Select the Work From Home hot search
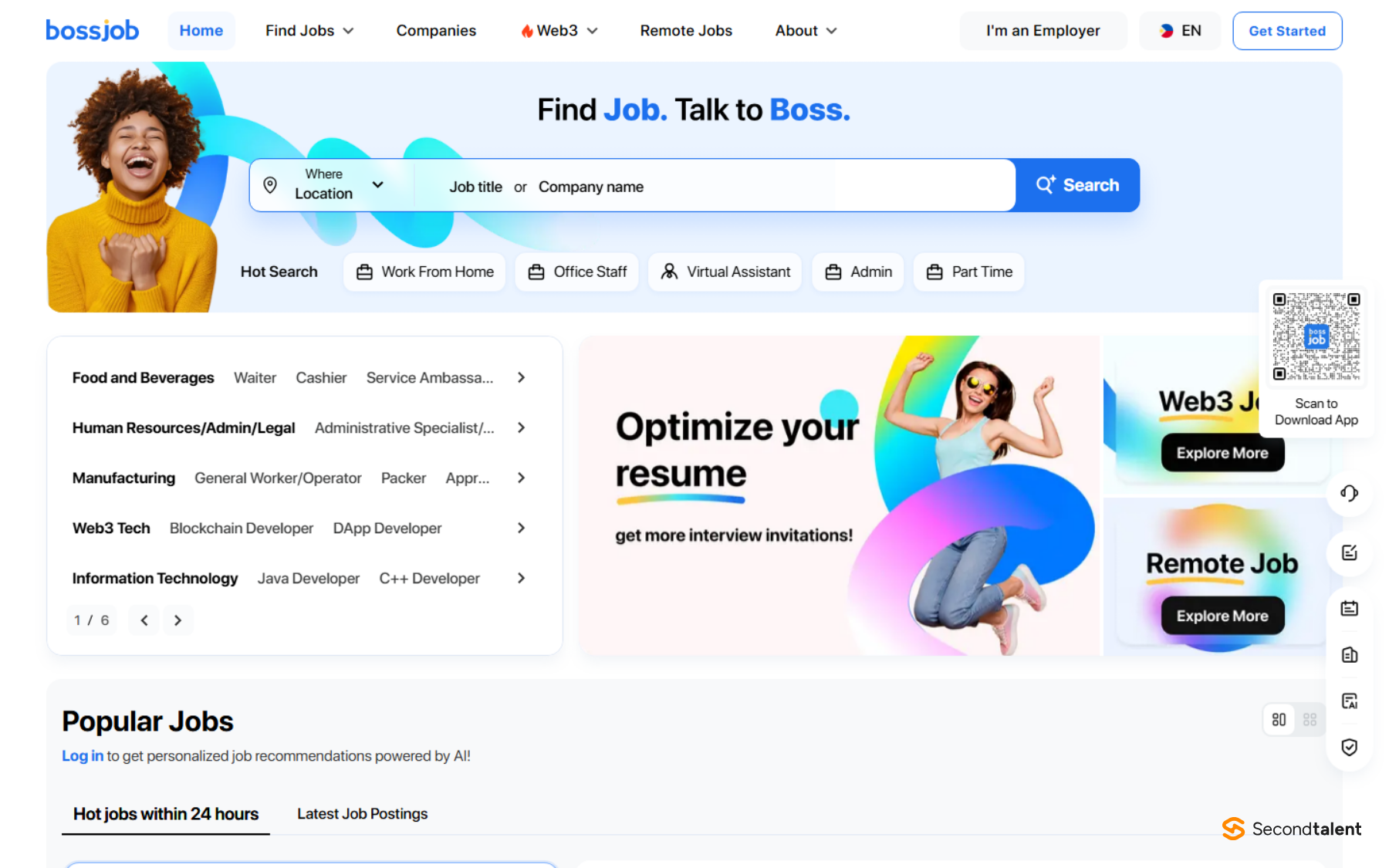This screenshot has height=868, width=1389. coord(424,272)
